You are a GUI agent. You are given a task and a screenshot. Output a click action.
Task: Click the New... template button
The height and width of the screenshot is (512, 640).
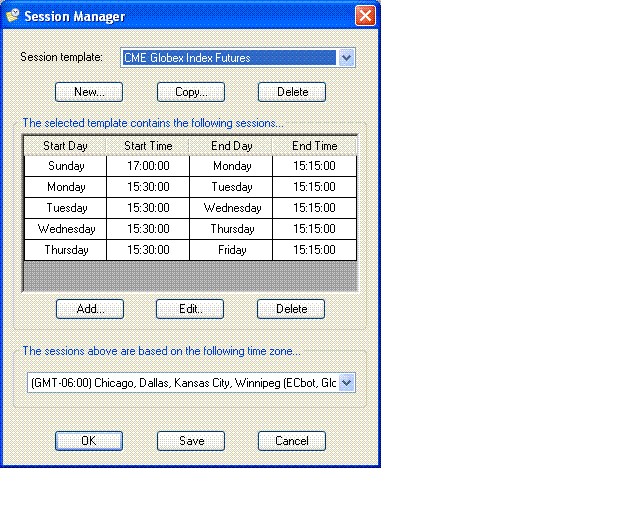[89, 92]
